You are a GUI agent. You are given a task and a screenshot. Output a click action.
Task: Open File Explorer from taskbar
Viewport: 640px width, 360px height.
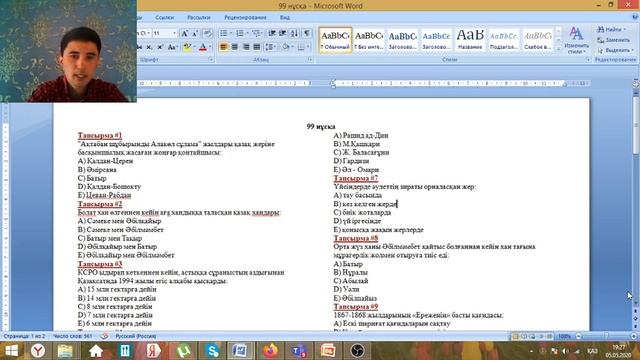point(65,351)
